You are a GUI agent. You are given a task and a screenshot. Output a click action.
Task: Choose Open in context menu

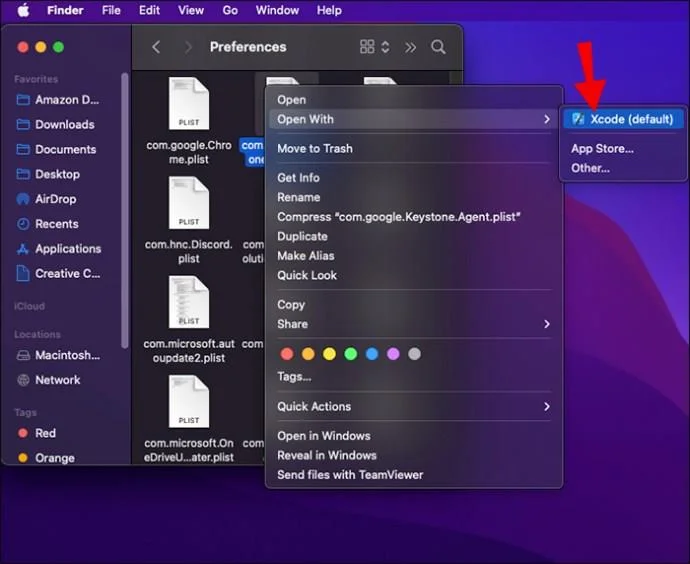(291, 100)
